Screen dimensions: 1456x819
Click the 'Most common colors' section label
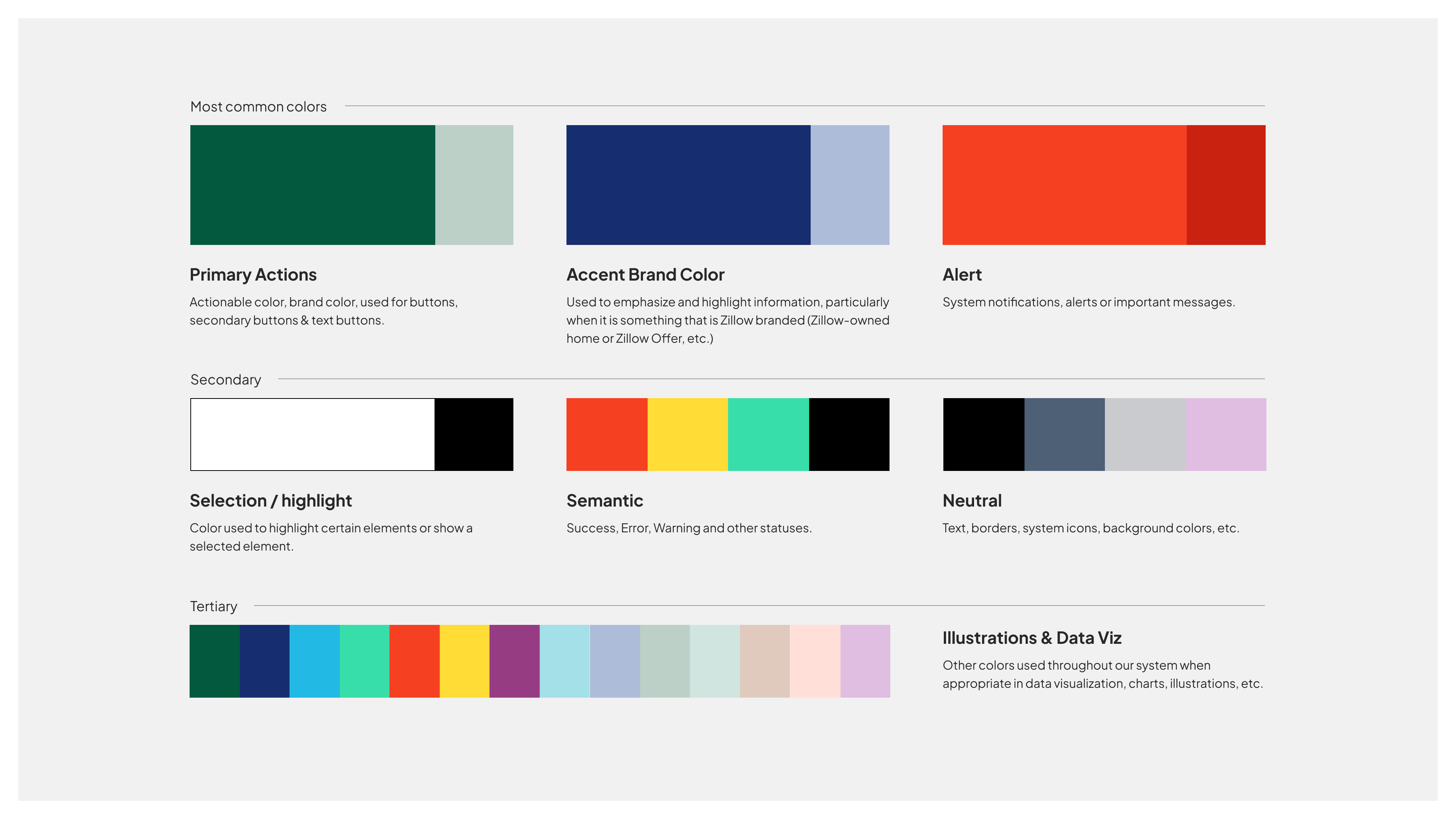click(258, 106)
